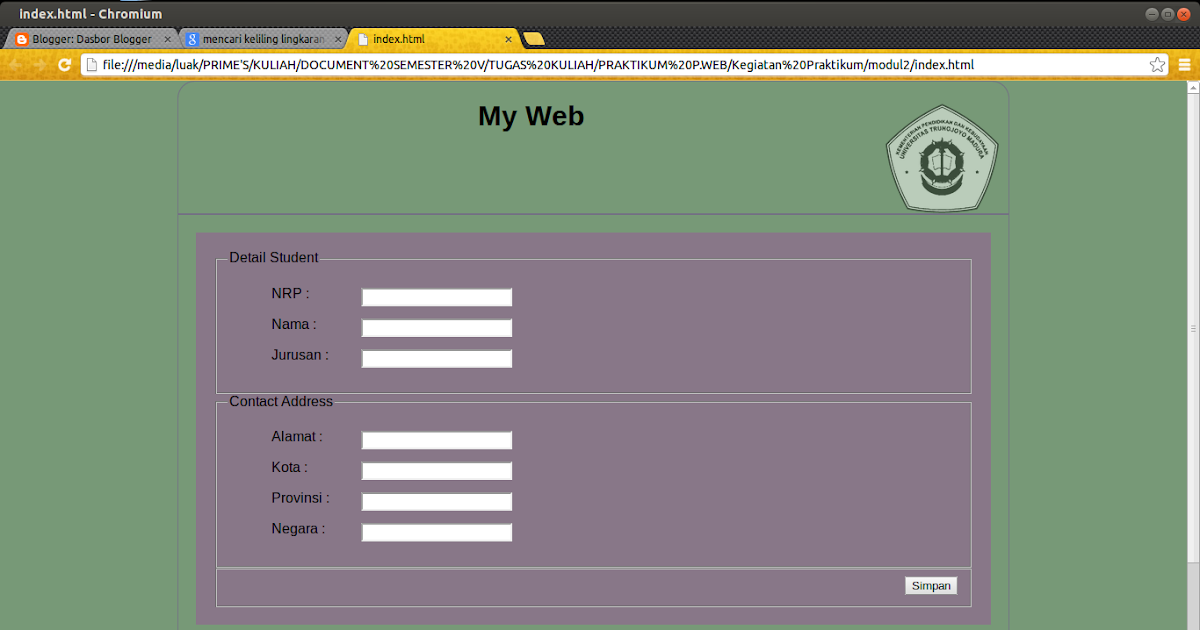Focus the Jurusan input field

point(437,359)
